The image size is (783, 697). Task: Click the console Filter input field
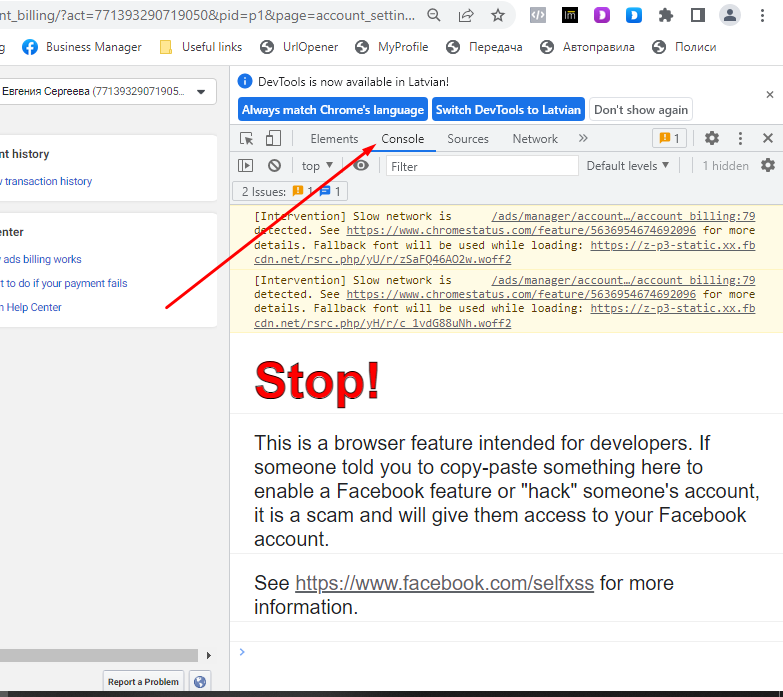tap(482, 166)
